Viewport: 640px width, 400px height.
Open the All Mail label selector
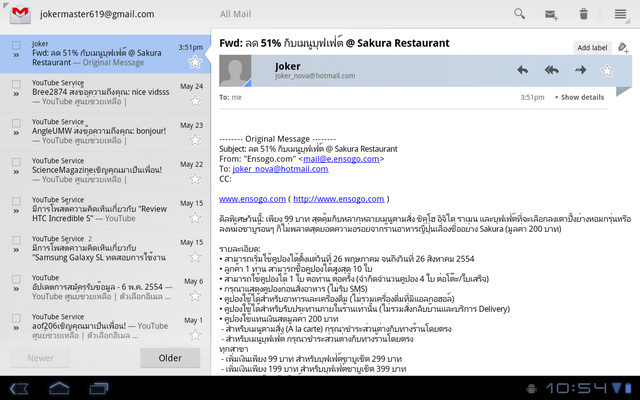tap(236, 14)
